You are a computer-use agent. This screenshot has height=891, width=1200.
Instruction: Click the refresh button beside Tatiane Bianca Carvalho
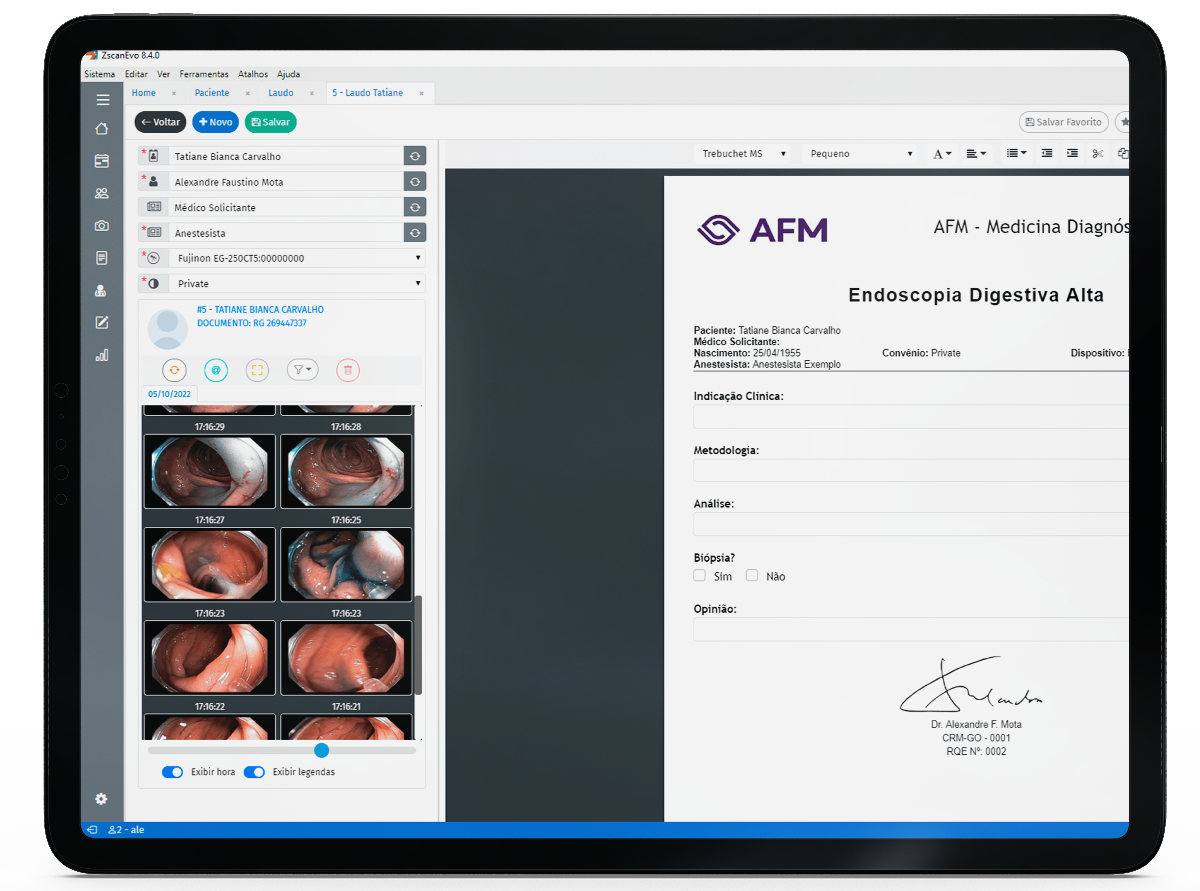pos(415,156)
